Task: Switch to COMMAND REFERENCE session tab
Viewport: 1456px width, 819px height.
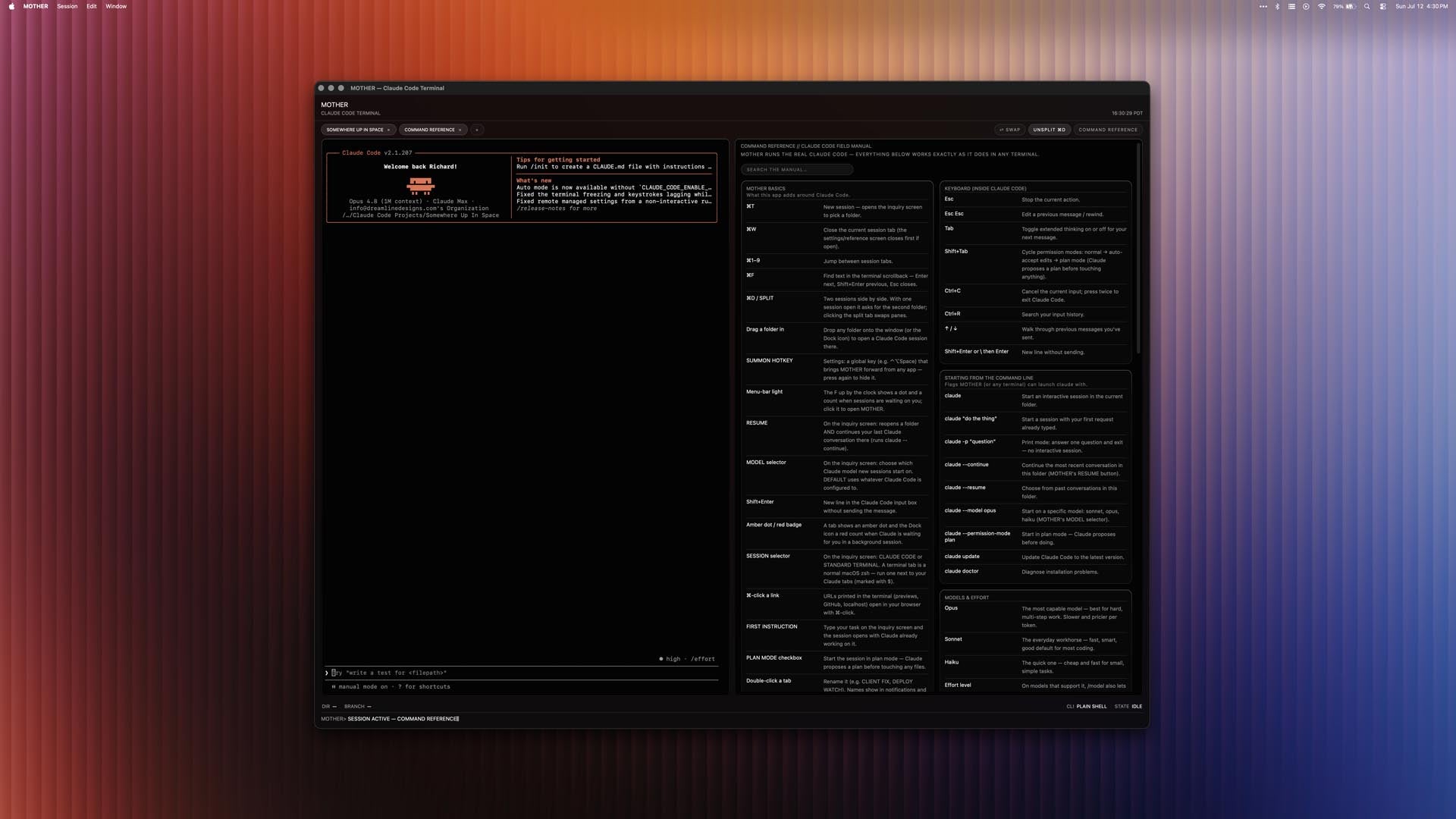Action: pyautogui.click(x=429, y=130)
